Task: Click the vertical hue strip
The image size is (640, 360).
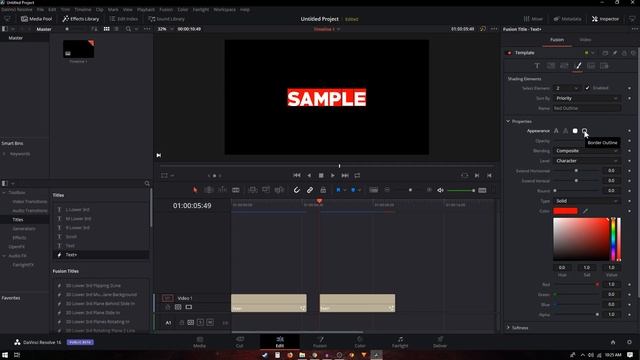Action: point(613,239)
